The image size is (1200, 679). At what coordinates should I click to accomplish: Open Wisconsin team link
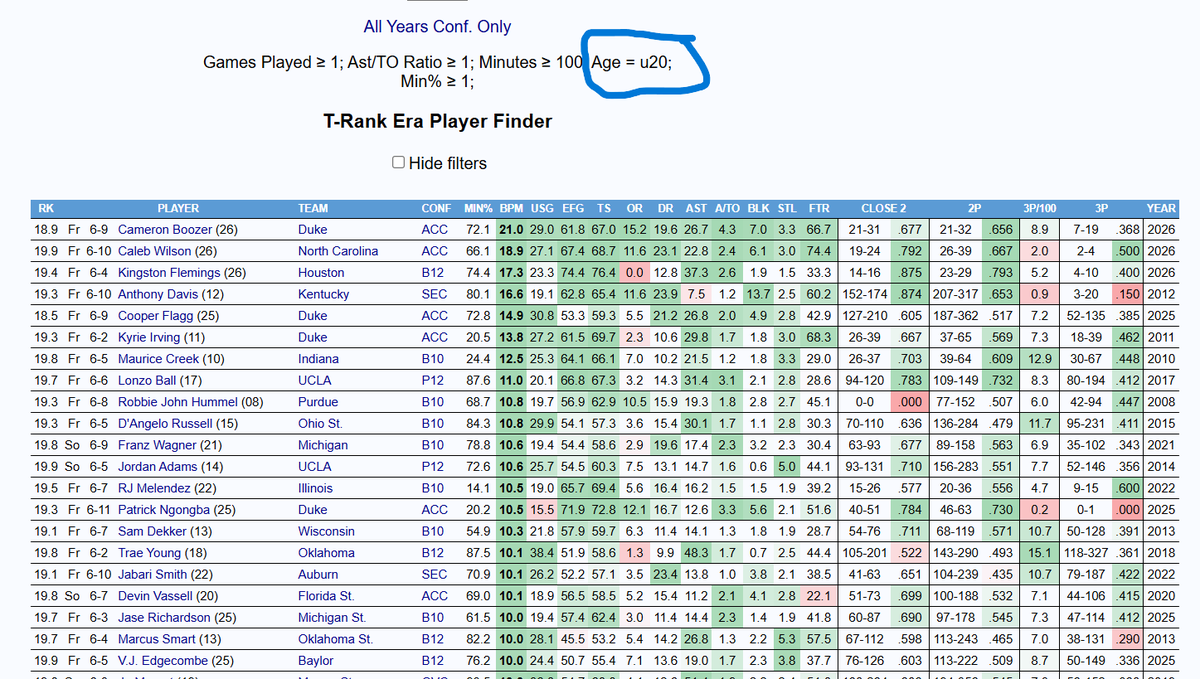326,532
